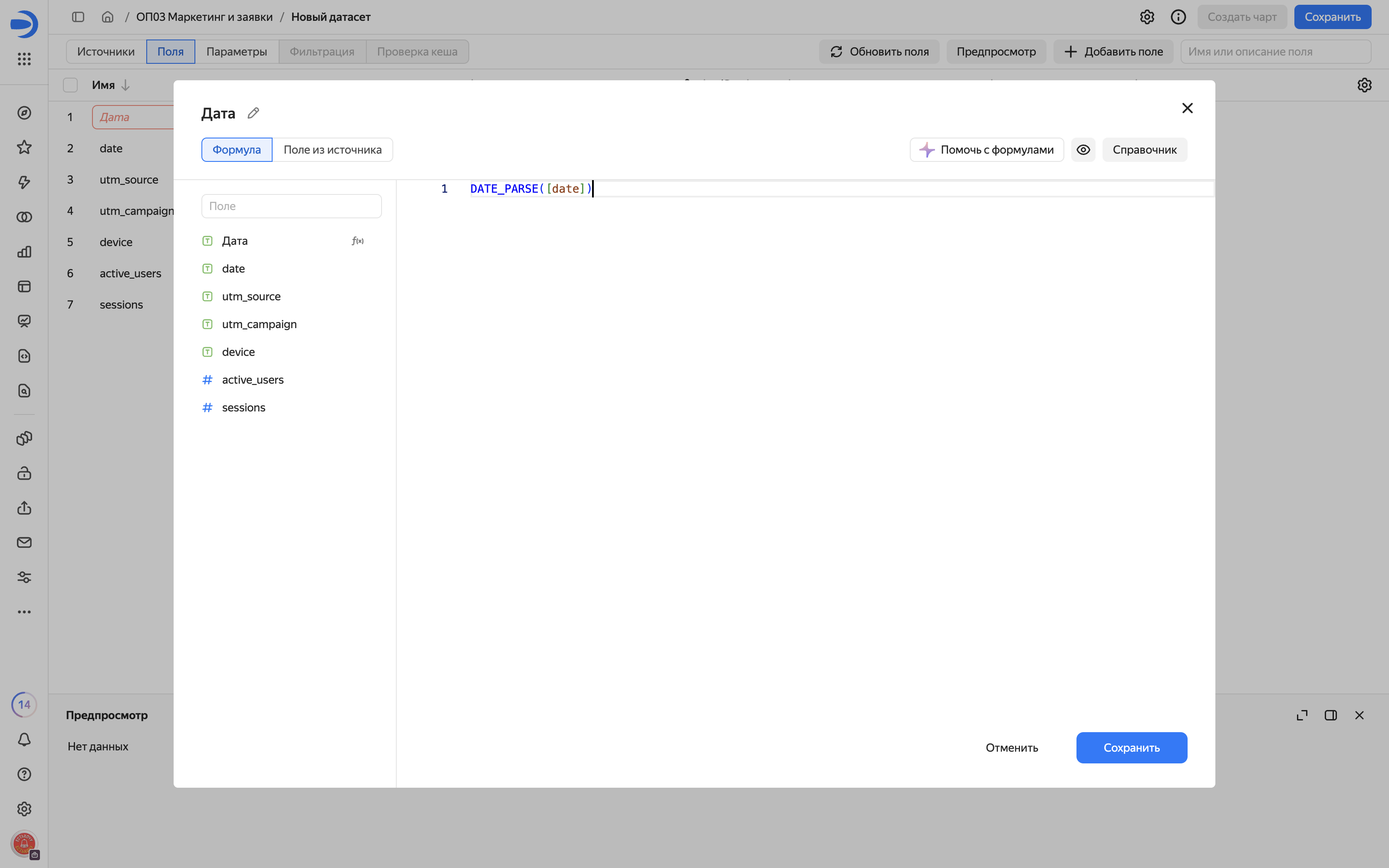Open dataset settings gear in the top bar

(x=1147, y=17)
